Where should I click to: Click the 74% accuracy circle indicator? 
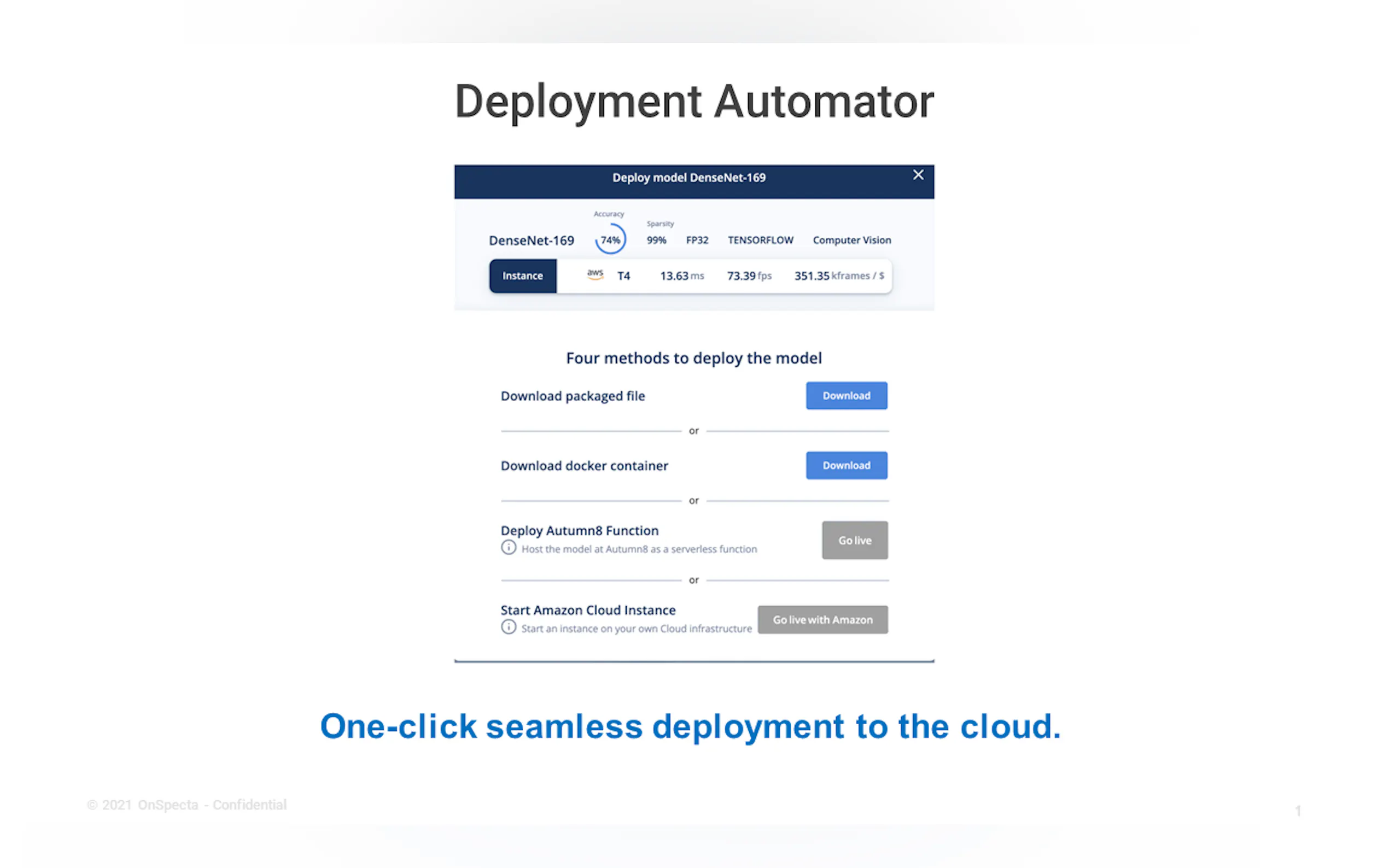click(x=610, y=240)
